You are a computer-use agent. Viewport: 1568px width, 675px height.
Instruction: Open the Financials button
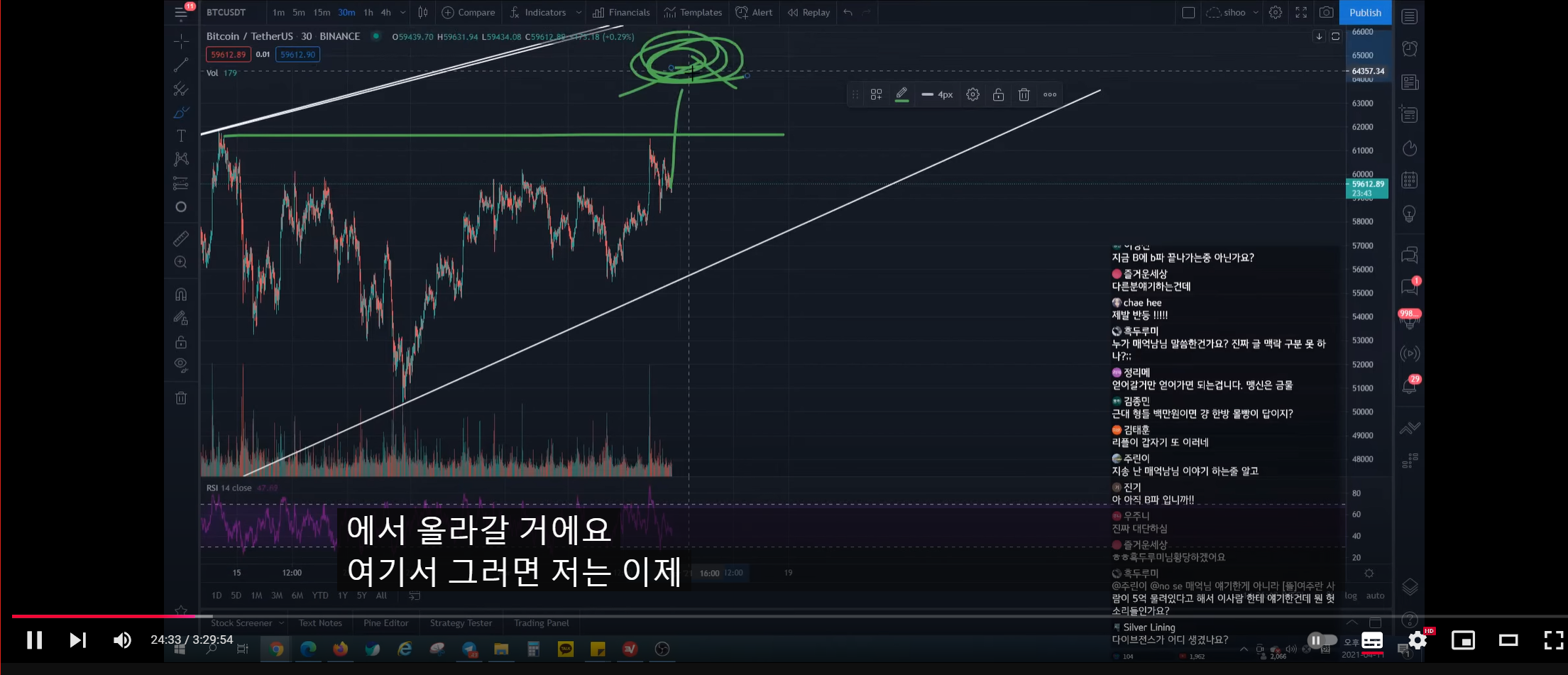pos(621,12)
